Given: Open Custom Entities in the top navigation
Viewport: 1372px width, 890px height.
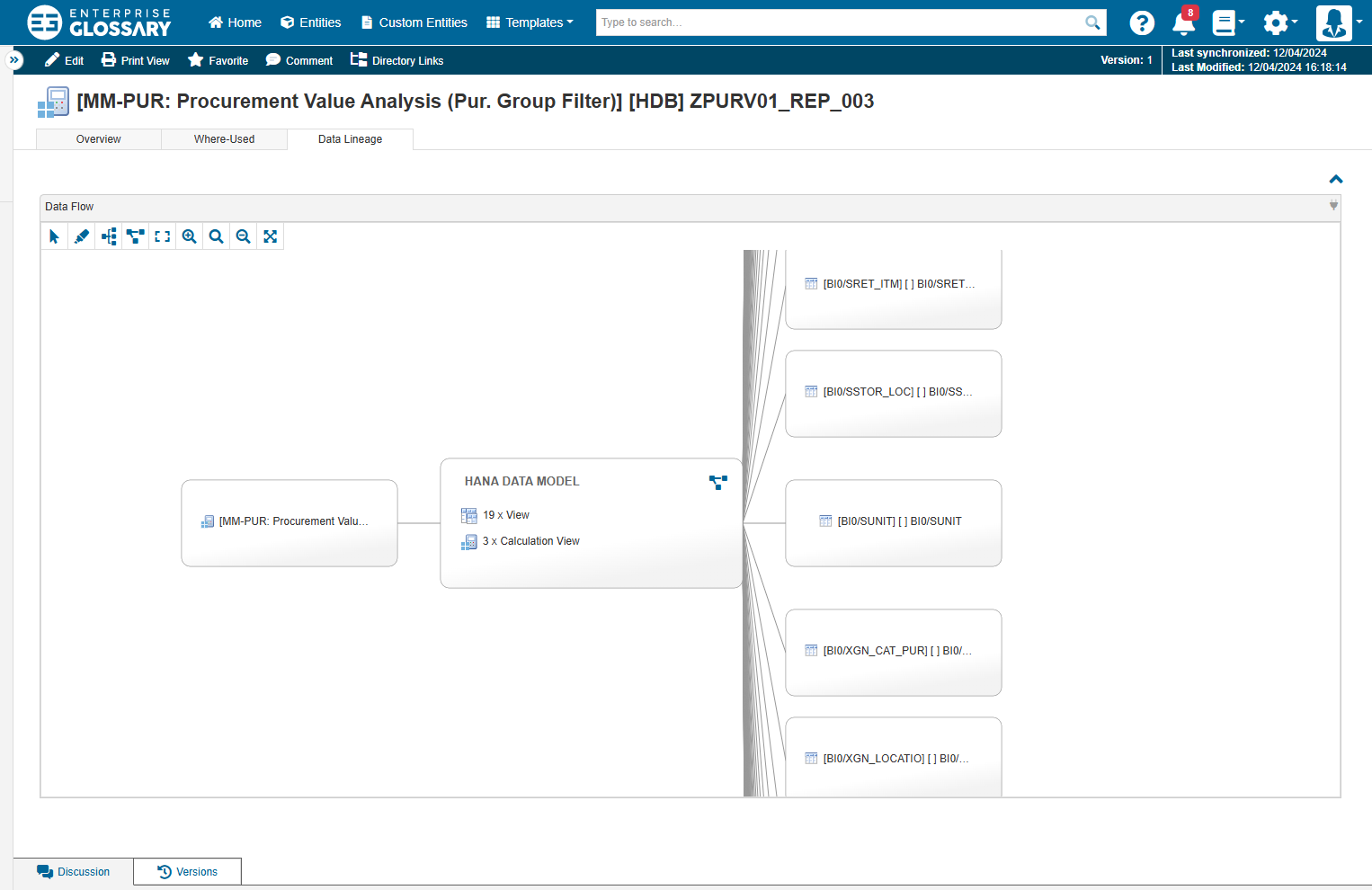Looking at the screenshot, I should 414,22.
